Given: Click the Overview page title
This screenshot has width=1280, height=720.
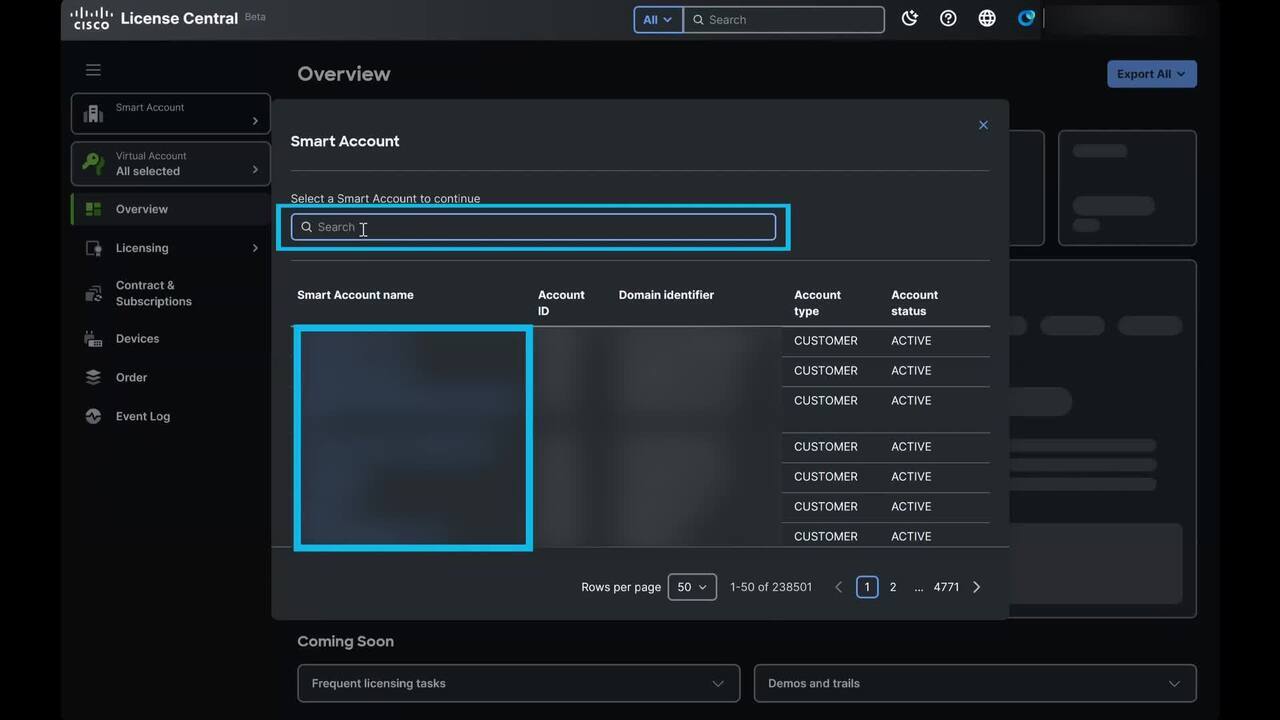Looking at the screenshot, I should click(x=344, y=74).
